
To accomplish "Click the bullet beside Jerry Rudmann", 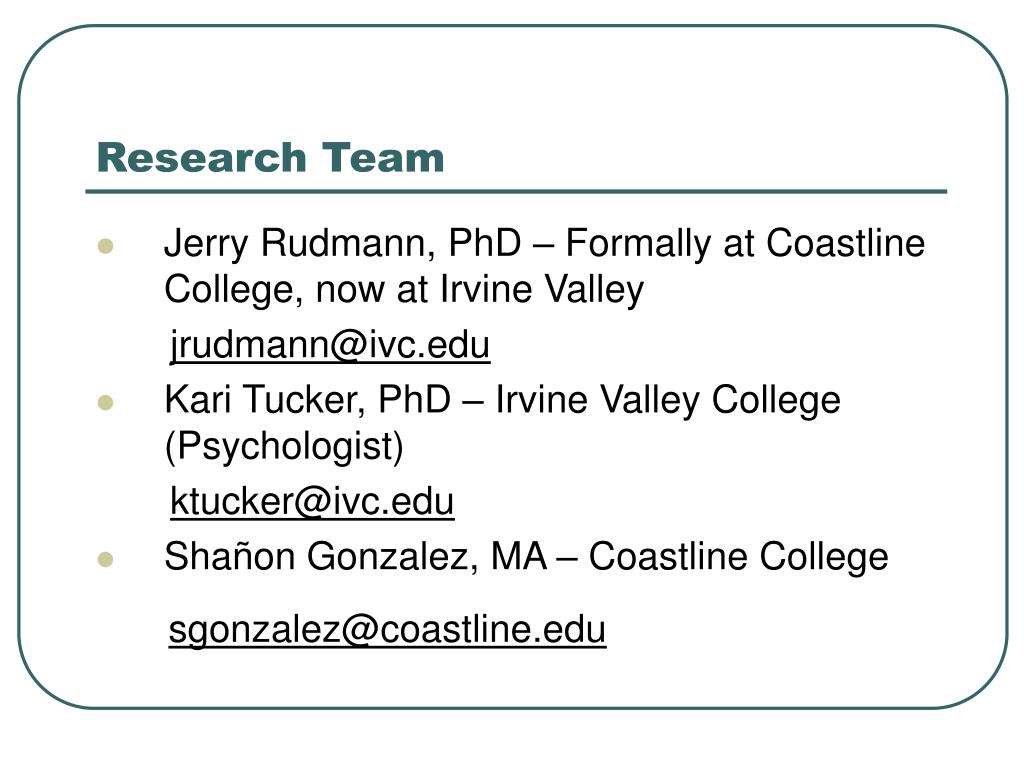I will [105, 246].
